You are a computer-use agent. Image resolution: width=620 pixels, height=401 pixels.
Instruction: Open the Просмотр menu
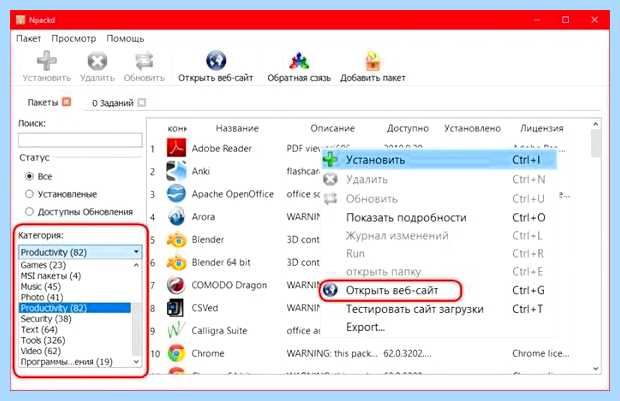point(74,39)
